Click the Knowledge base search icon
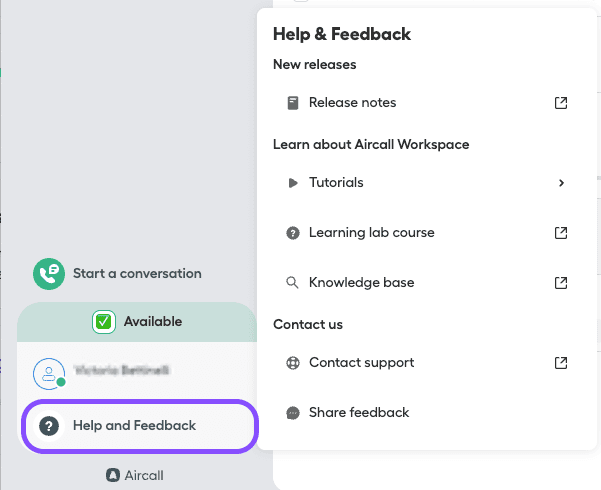 (x=293, y=283)
